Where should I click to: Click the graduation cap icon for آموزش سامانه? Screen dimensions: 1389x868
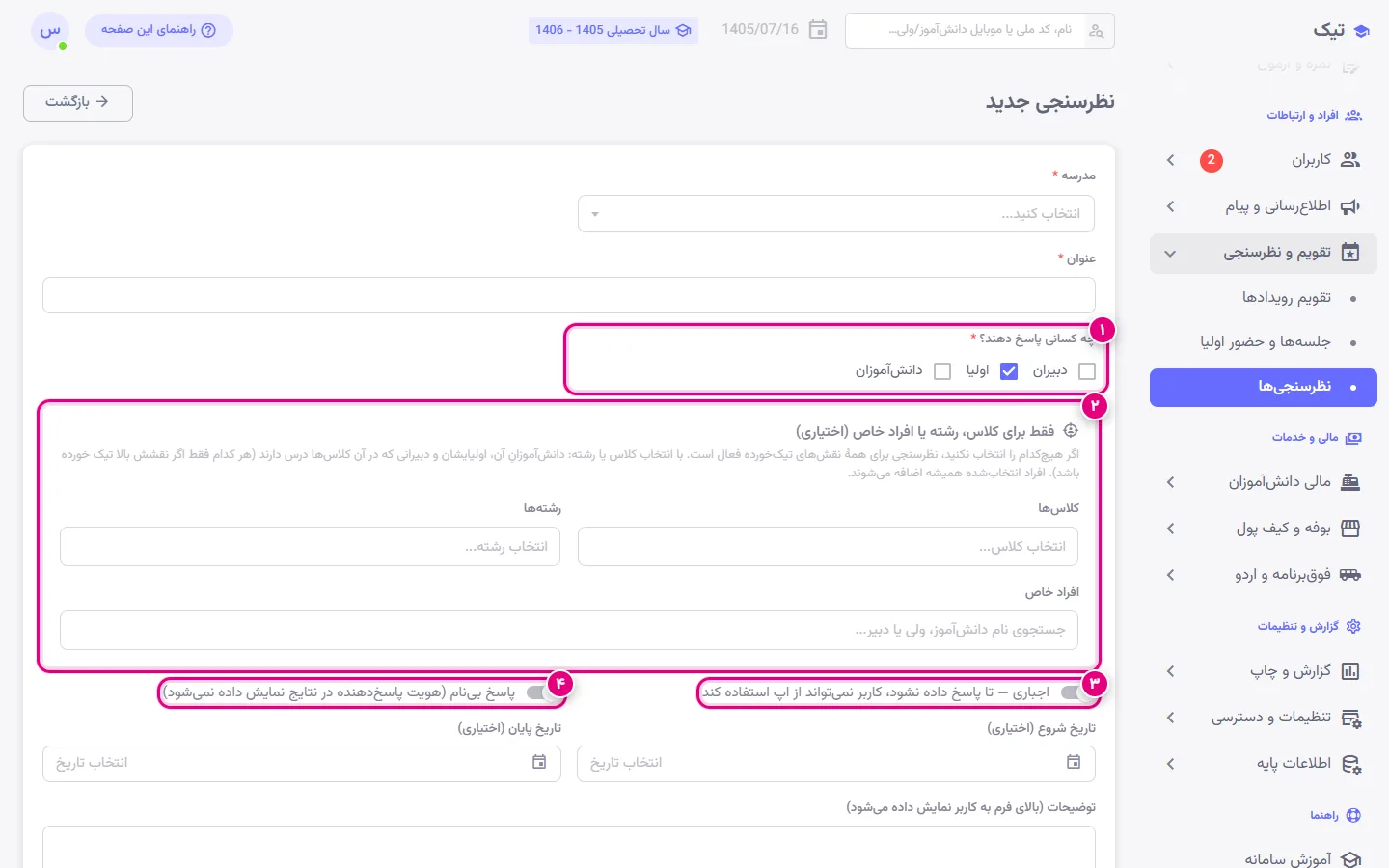pos(1350,859)
